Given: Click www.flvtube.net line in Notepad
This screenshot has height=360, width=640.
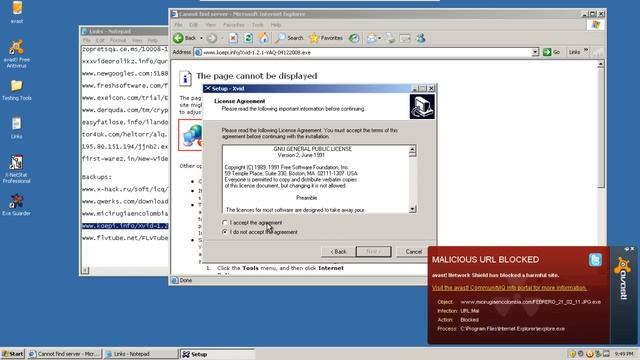Looking at the screenshot, I should point(124,238).
